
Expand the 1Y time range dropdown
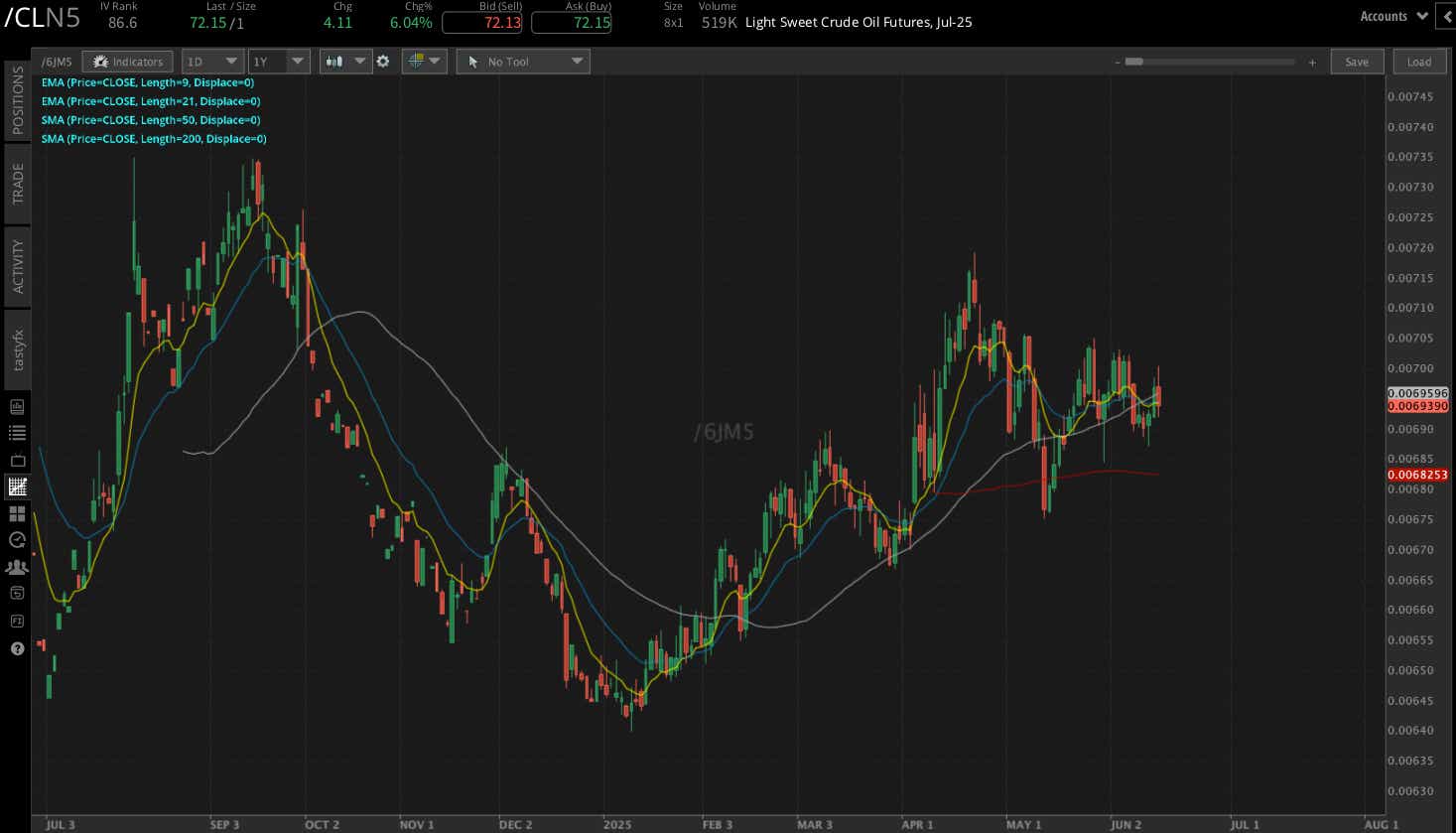(x=279, y=61)
